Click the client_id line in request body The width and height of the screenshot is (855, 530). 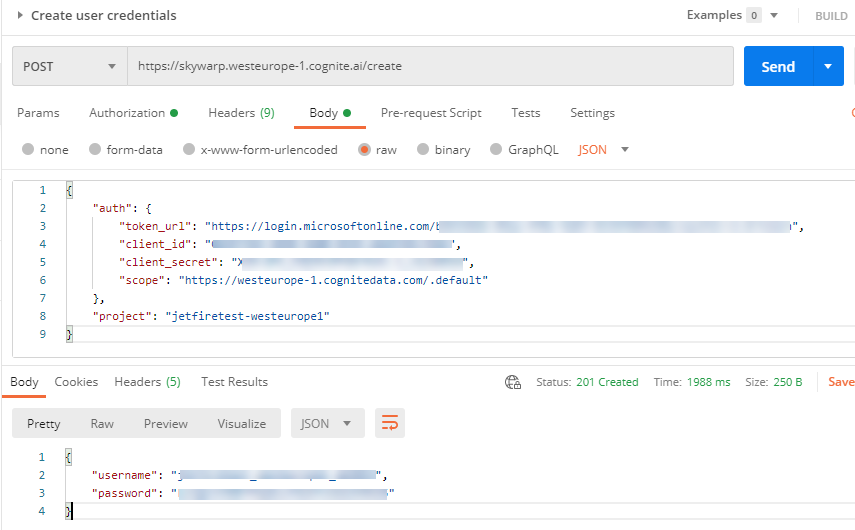click(x=290, y=244)
